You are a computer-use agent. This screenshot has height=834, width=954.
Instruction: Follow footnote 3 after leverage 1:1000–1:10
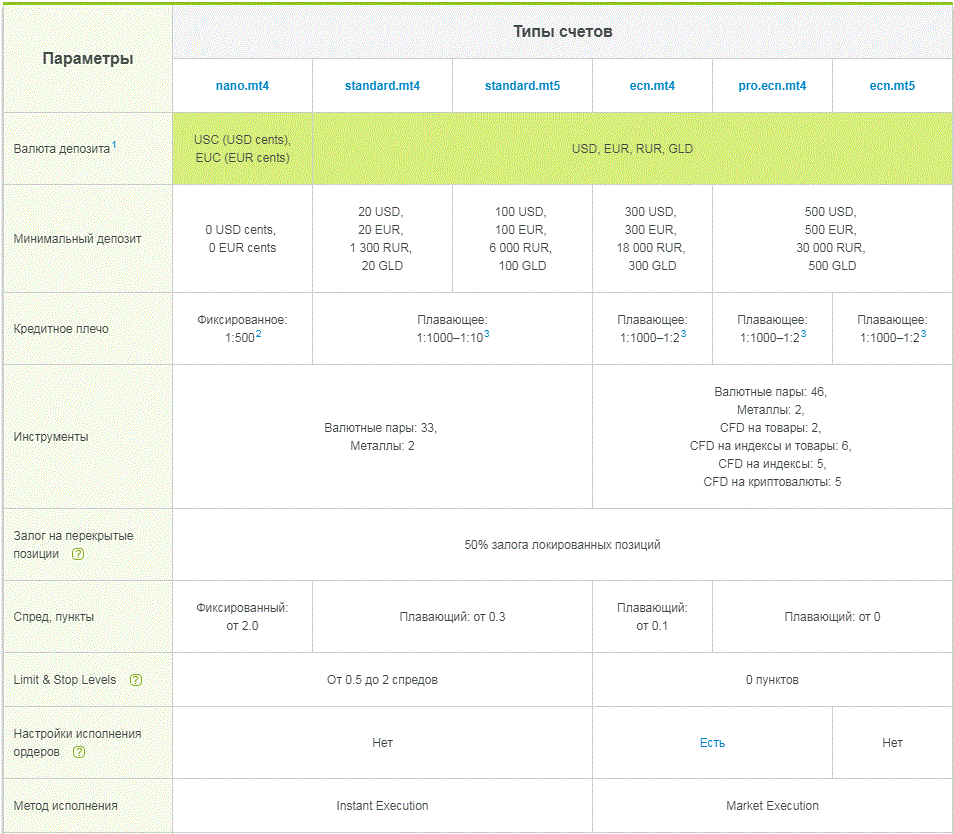click(x=486, y=334)
